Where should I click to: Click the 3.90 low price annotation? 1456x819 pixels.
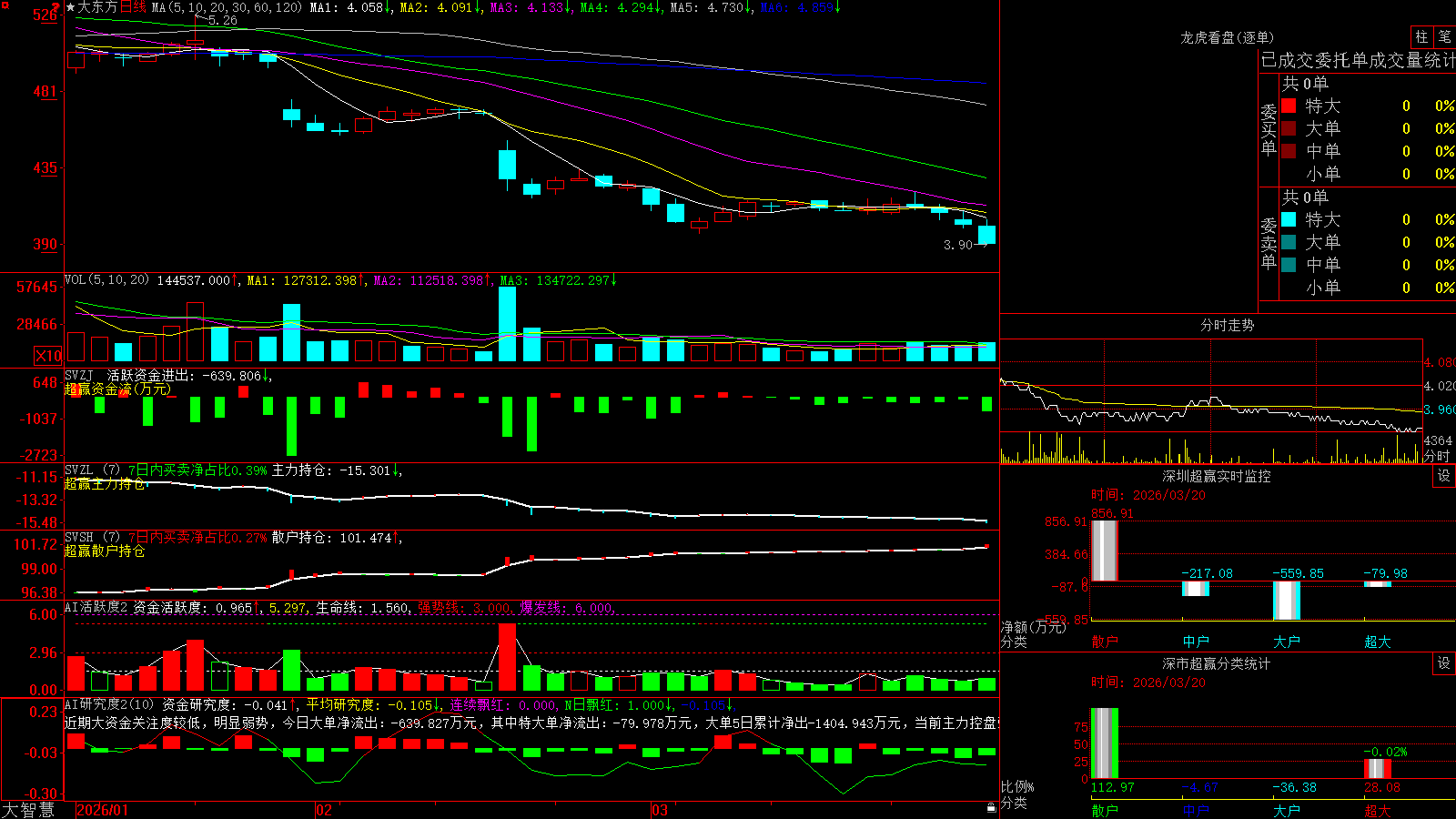pos(957,245)
